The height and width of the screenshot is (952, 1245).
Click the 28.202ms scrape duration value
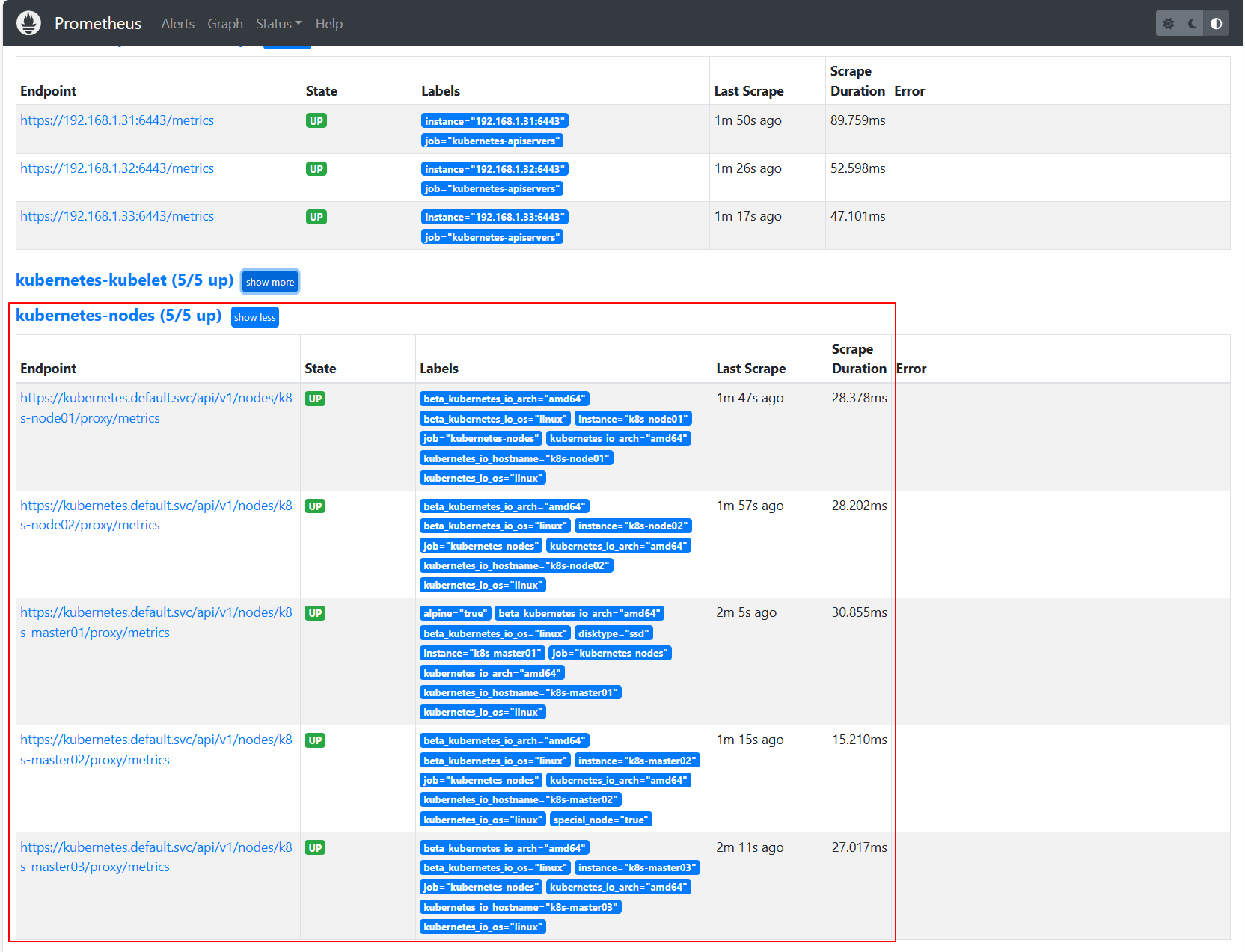tap(860, 506)
